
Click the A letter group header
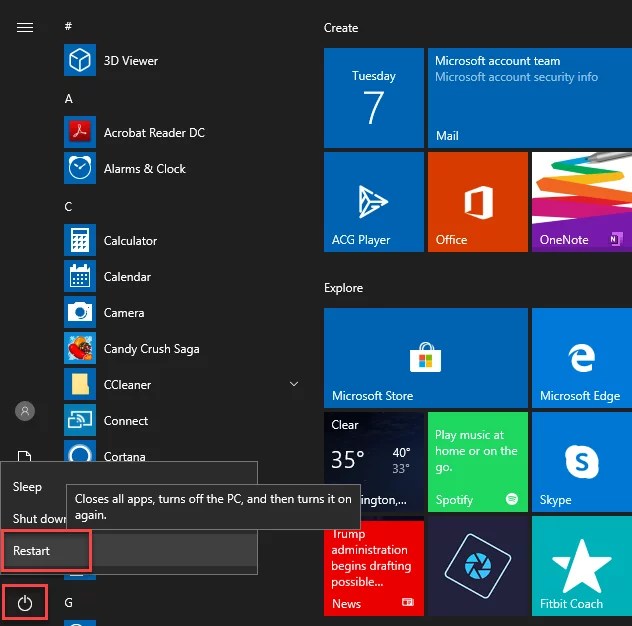[x=69, y=98]
